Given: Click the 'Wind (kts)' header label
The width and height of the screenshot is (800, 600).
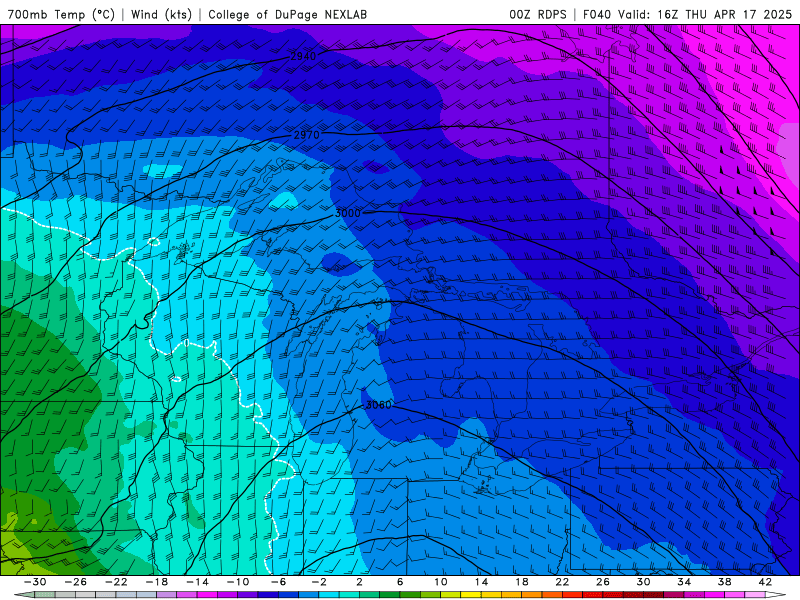Looking at the screenshot, I should point(161,14).
